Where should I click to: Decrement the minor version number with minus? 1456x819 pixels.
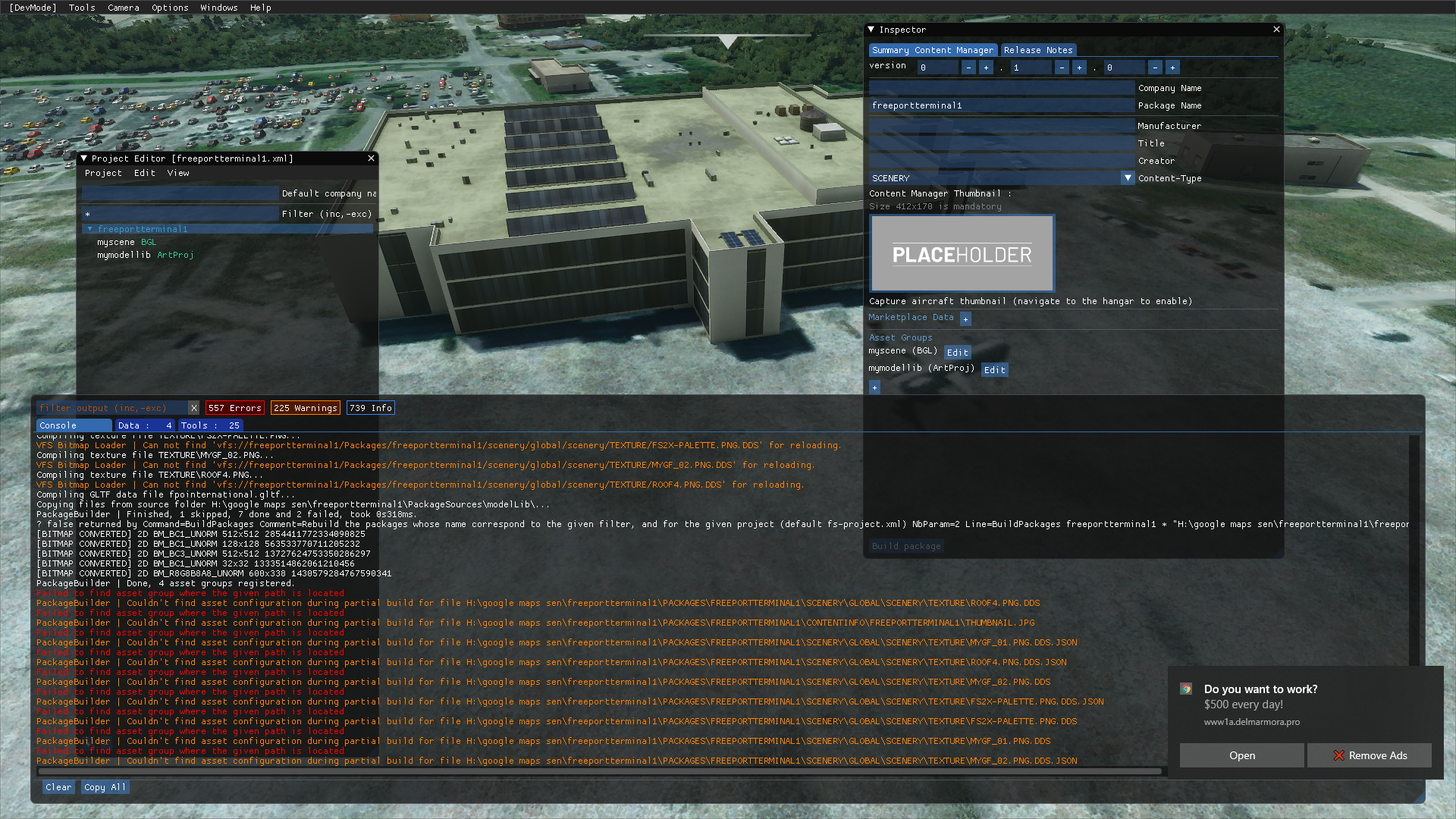point(1062,67)
